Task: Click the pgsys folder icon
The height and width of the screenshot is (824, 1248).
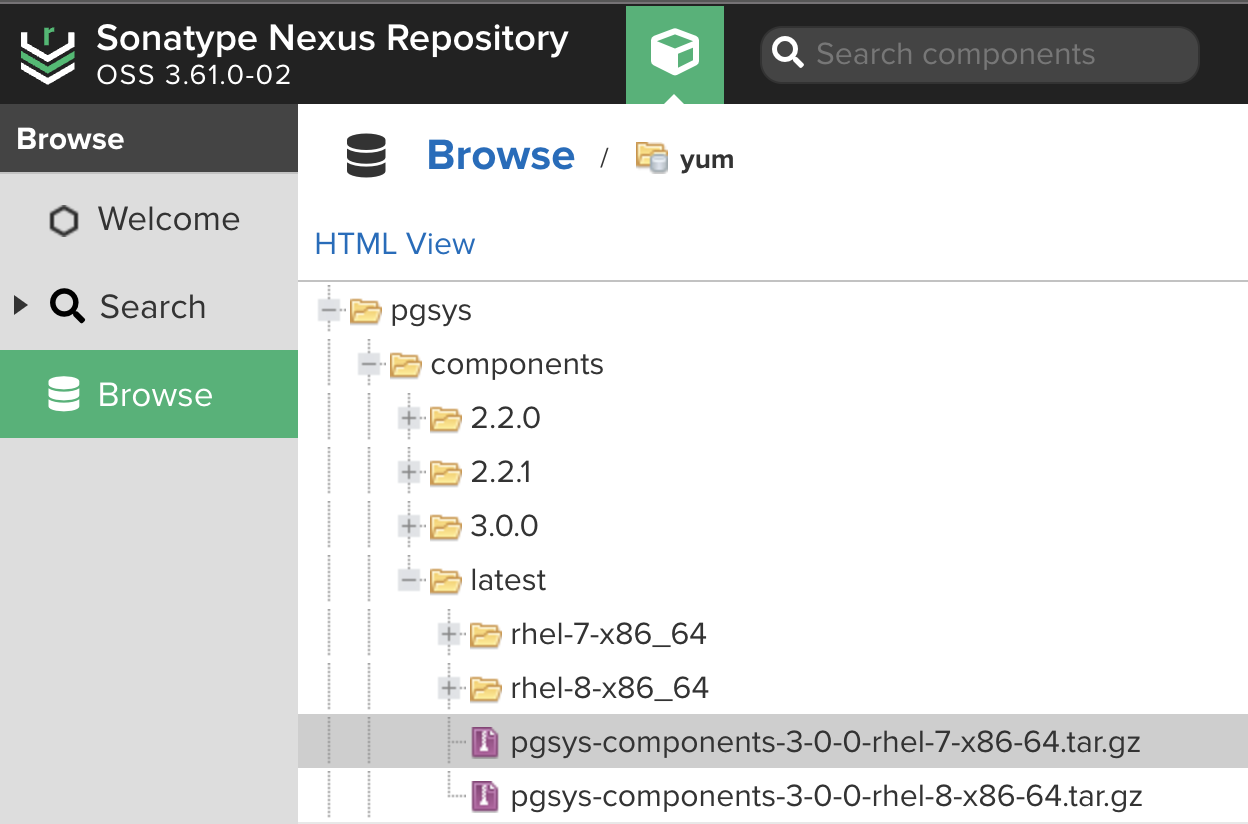Action: (x=366, y=312)
